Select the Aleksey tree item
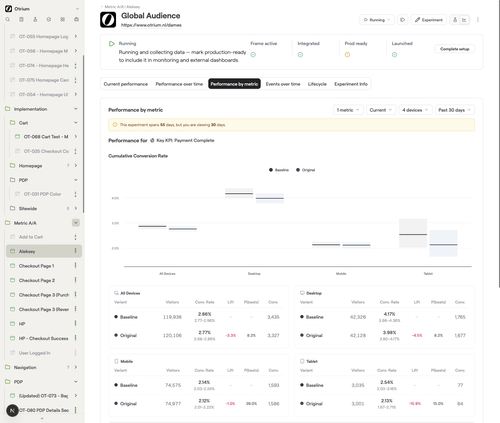500x423 pixels. point(44,251)
